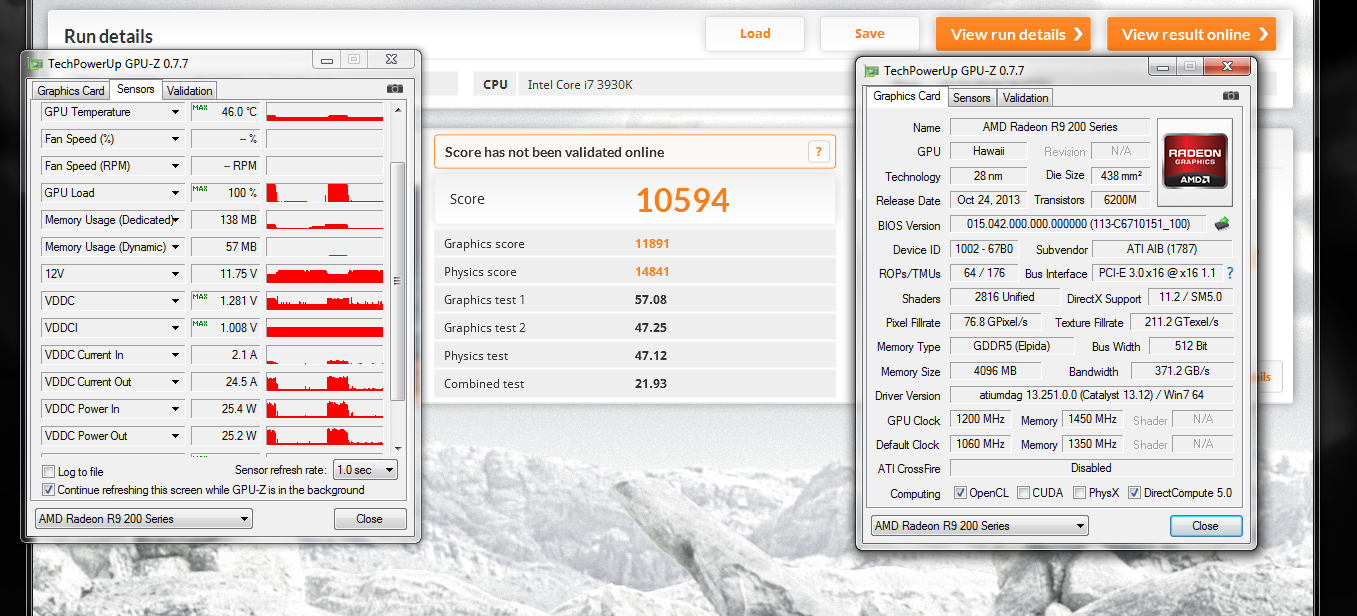
Task: Open the VDDC sensor dropdown
Action: (175, 301)
